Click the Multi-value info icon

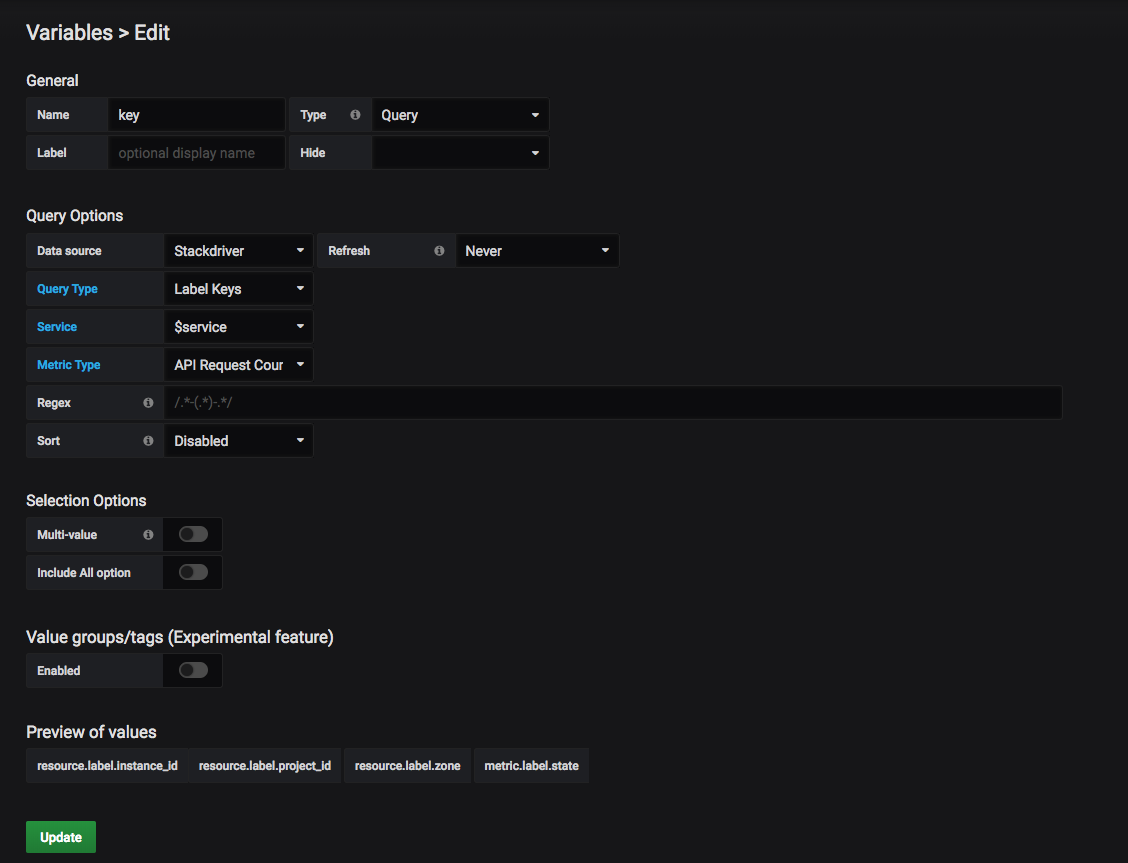(x=148, y=535)
